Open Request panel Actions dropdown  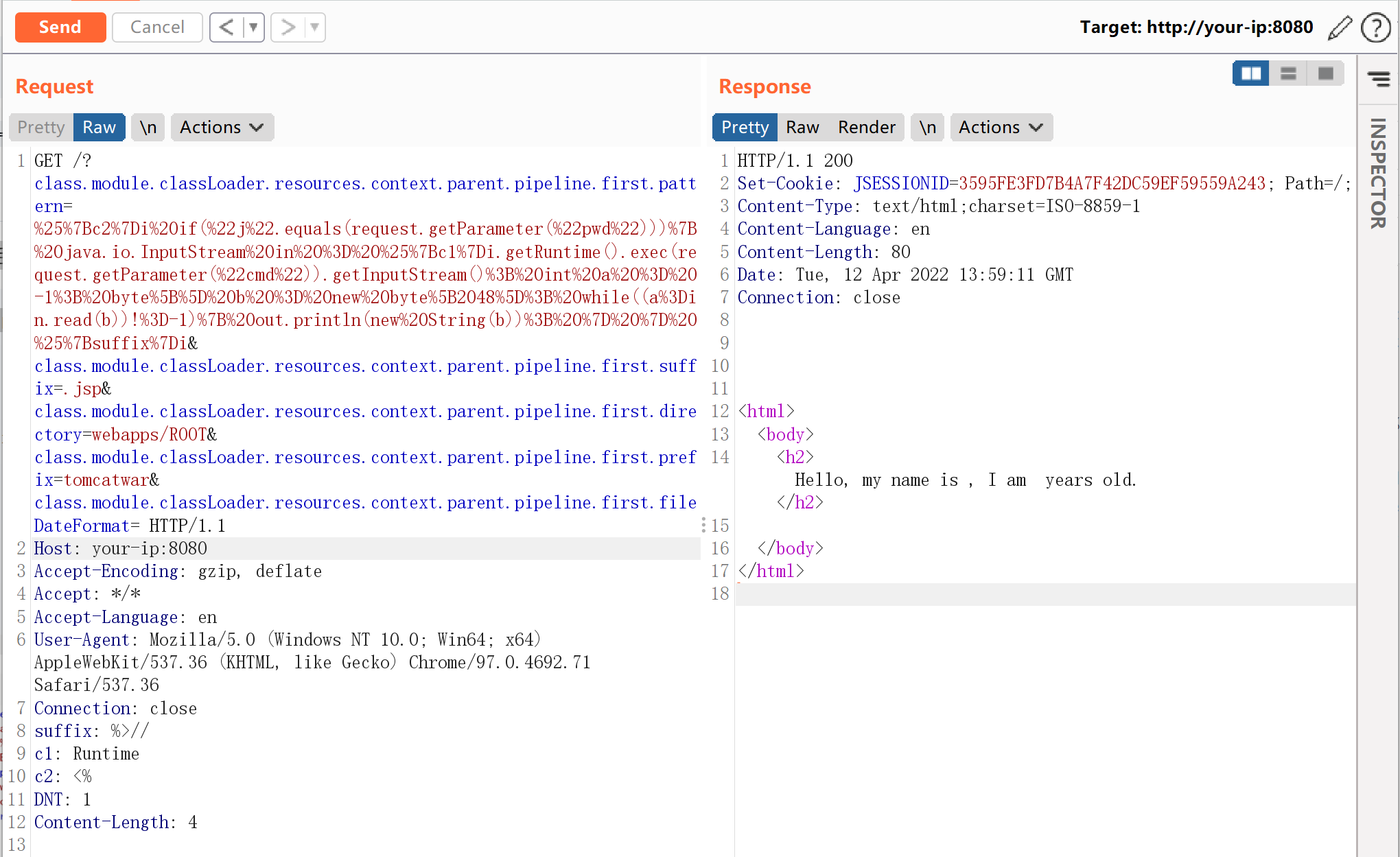tap(222, 128)
